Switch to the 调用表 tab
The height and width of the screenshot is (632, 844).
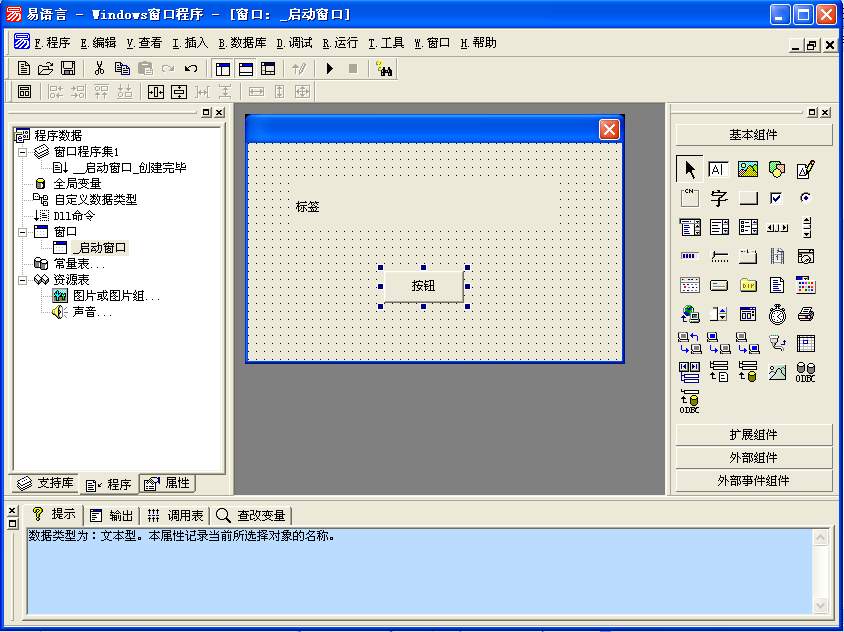point(175,516)
